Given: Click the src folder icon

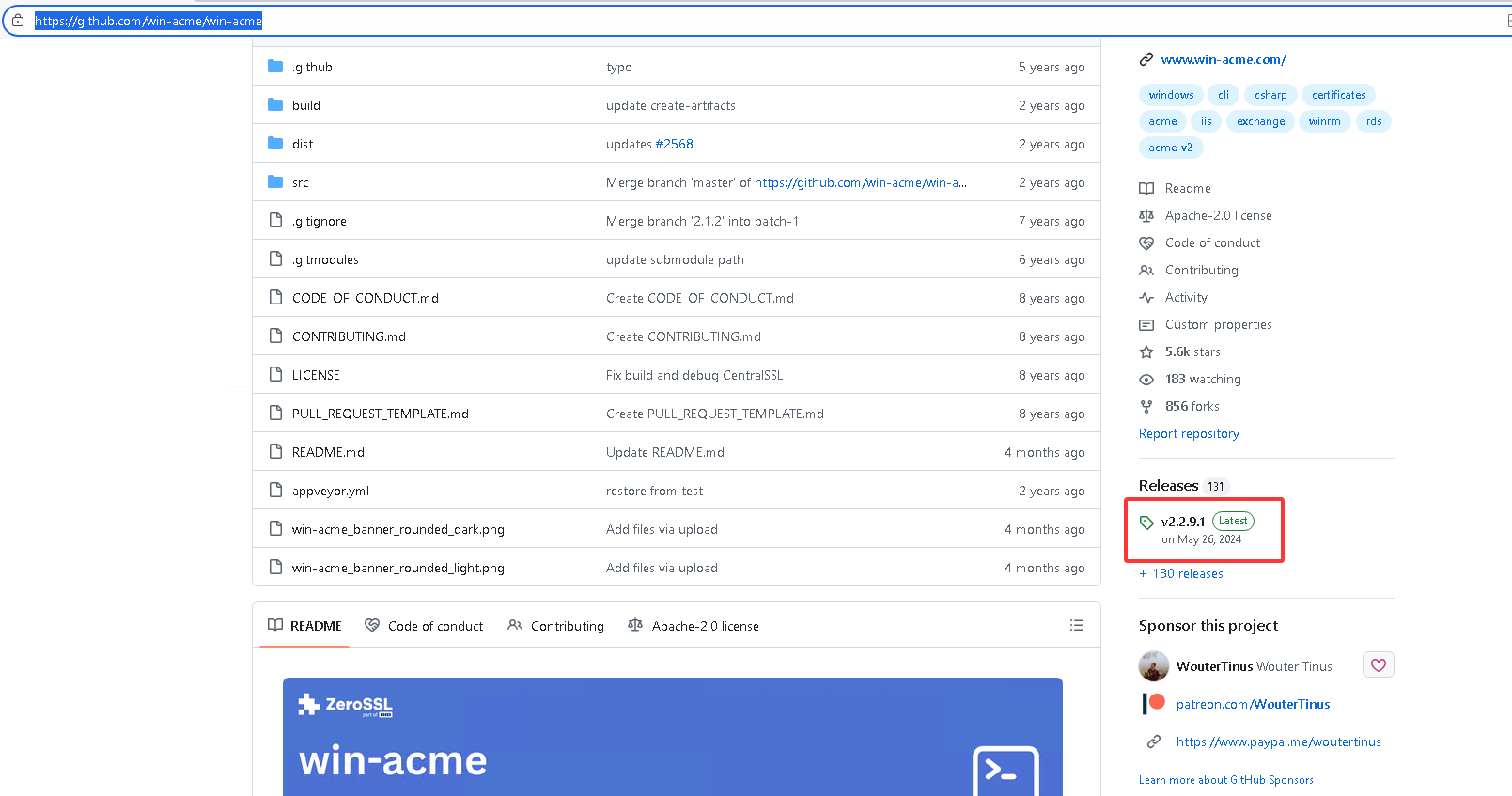Looking at the screenshot, I should click(275, 181).
